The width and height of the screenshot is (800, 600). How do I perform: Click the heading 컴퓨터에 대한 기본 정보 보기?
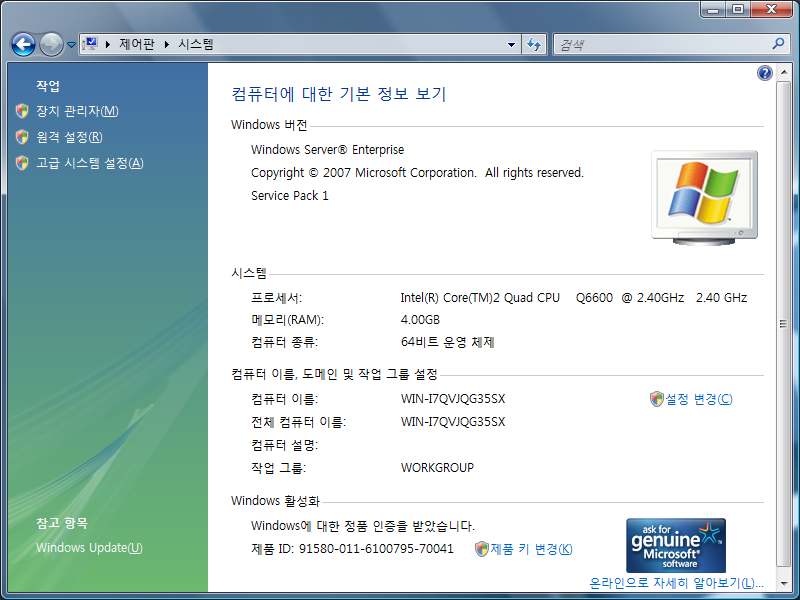339,94
